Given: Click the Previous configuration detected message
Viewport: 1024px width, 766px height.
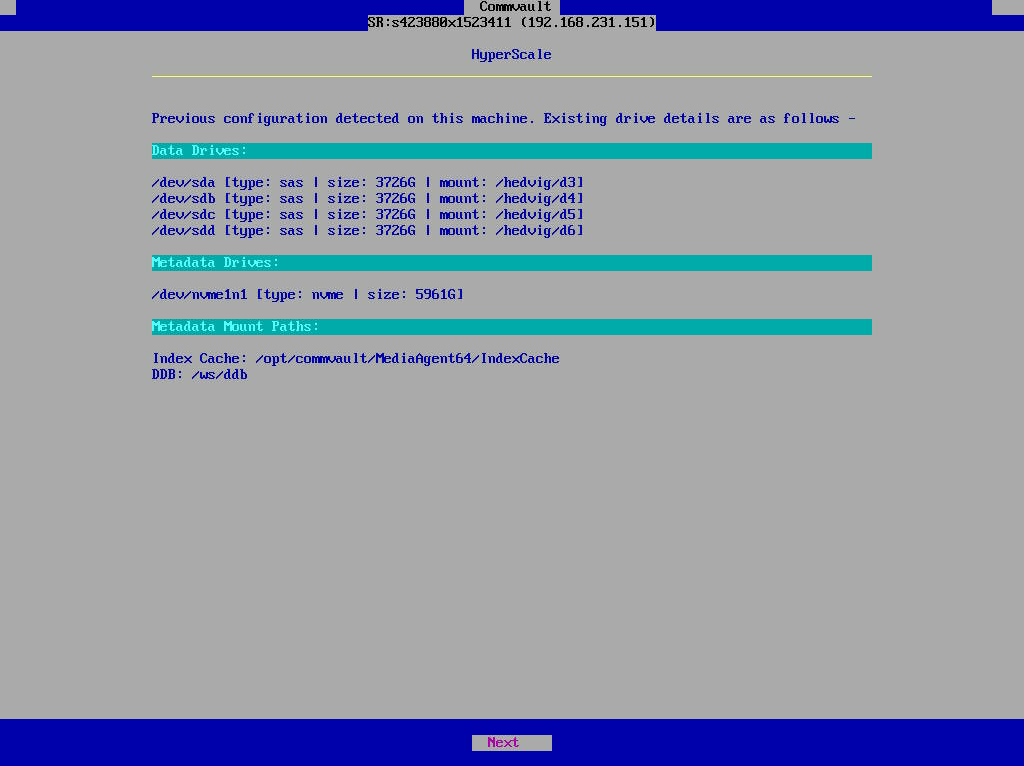Looking at the screenshot, I should (504, 119).
